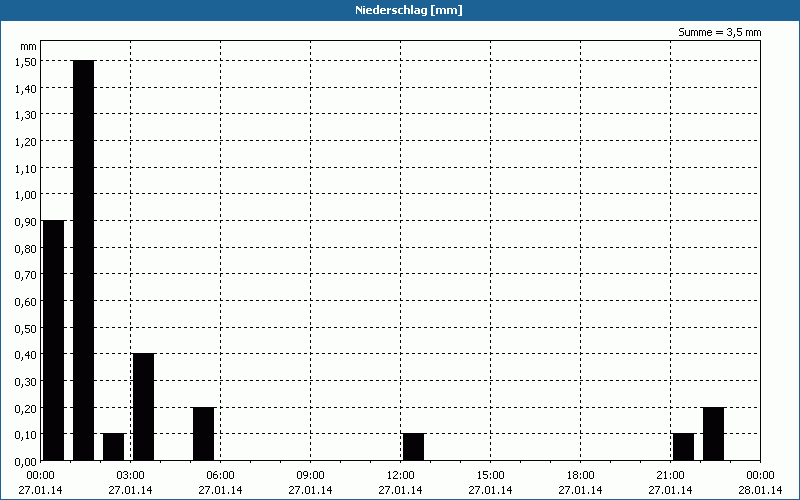
Task: Click the 1,10 y-axis label
Action: point(26,168)
